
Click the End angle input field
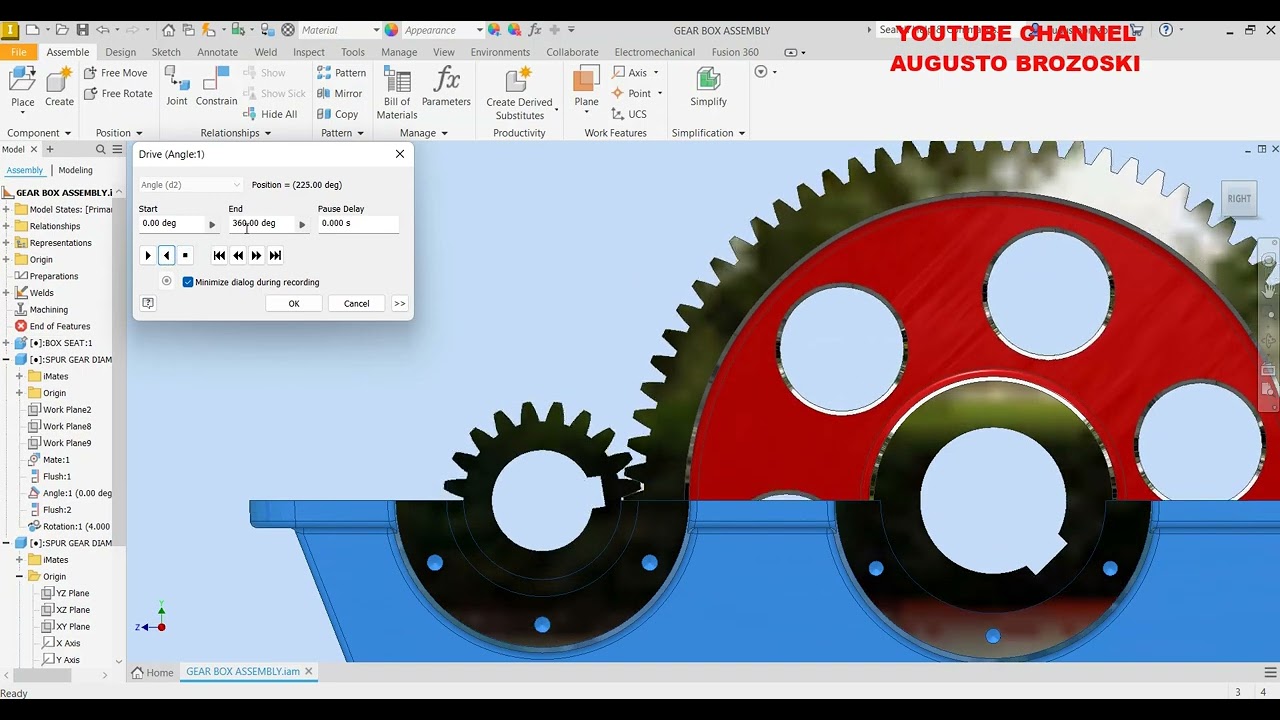click(x=262, y=224)
